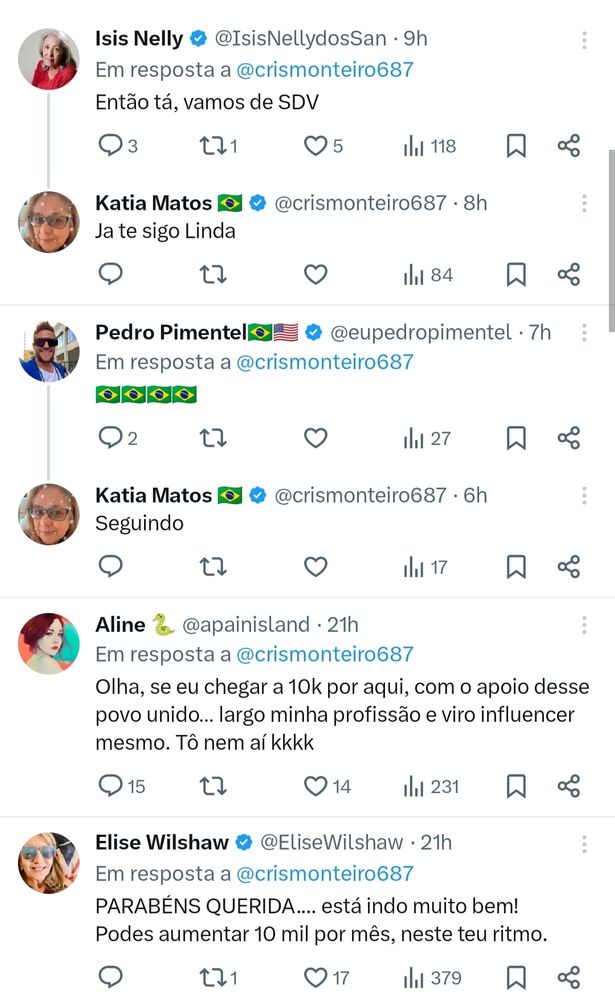Open @crismonteiro687 from Isis Nelly's reply context
This screenshot has width=615, height=1000.
(x=325, y=71)
